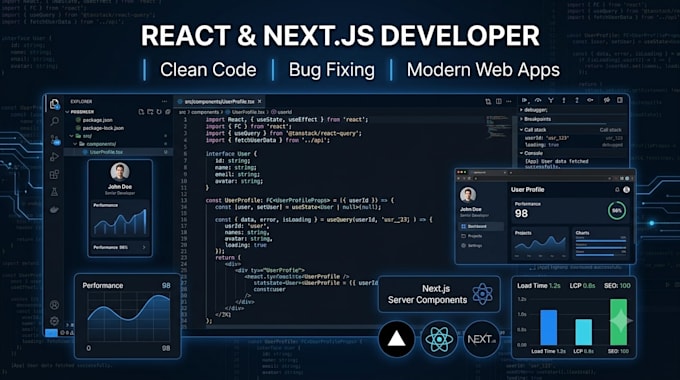Click the Vercel triangle logo
Image resolution: width=680 pixels, height=380 pixels.
click(x=396, y=339)
